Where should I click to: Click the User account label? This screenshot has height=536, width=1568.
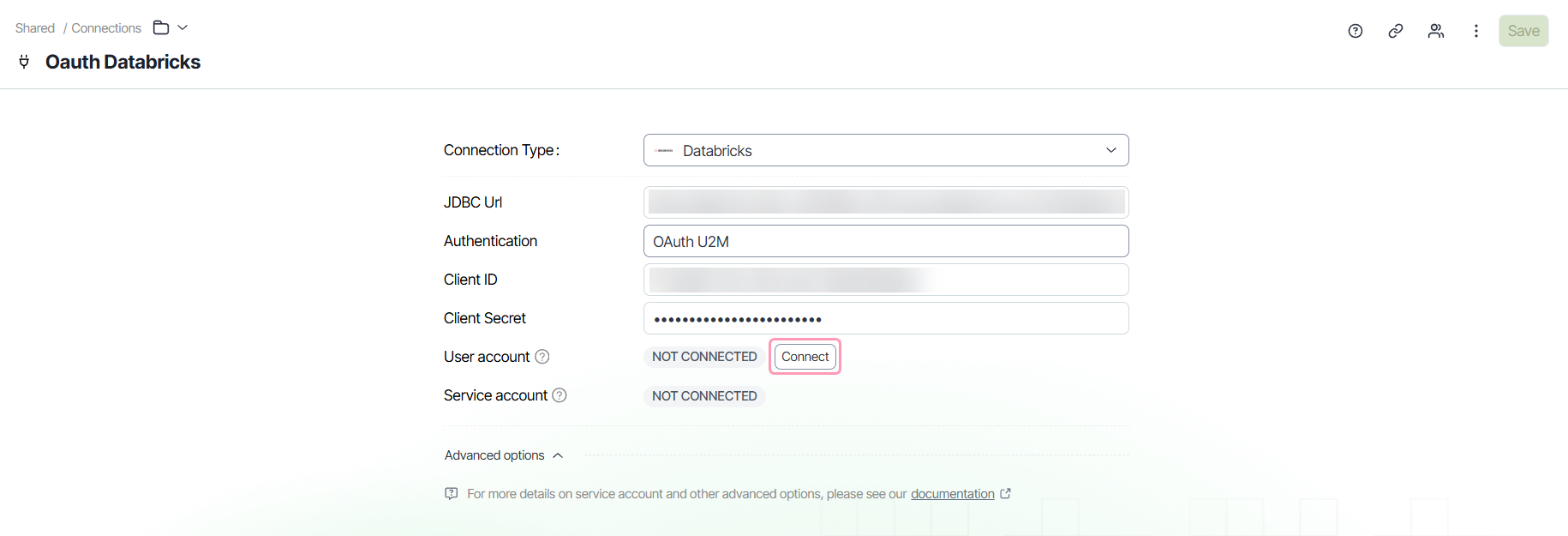pyautogui.click(x=487, y=357)
